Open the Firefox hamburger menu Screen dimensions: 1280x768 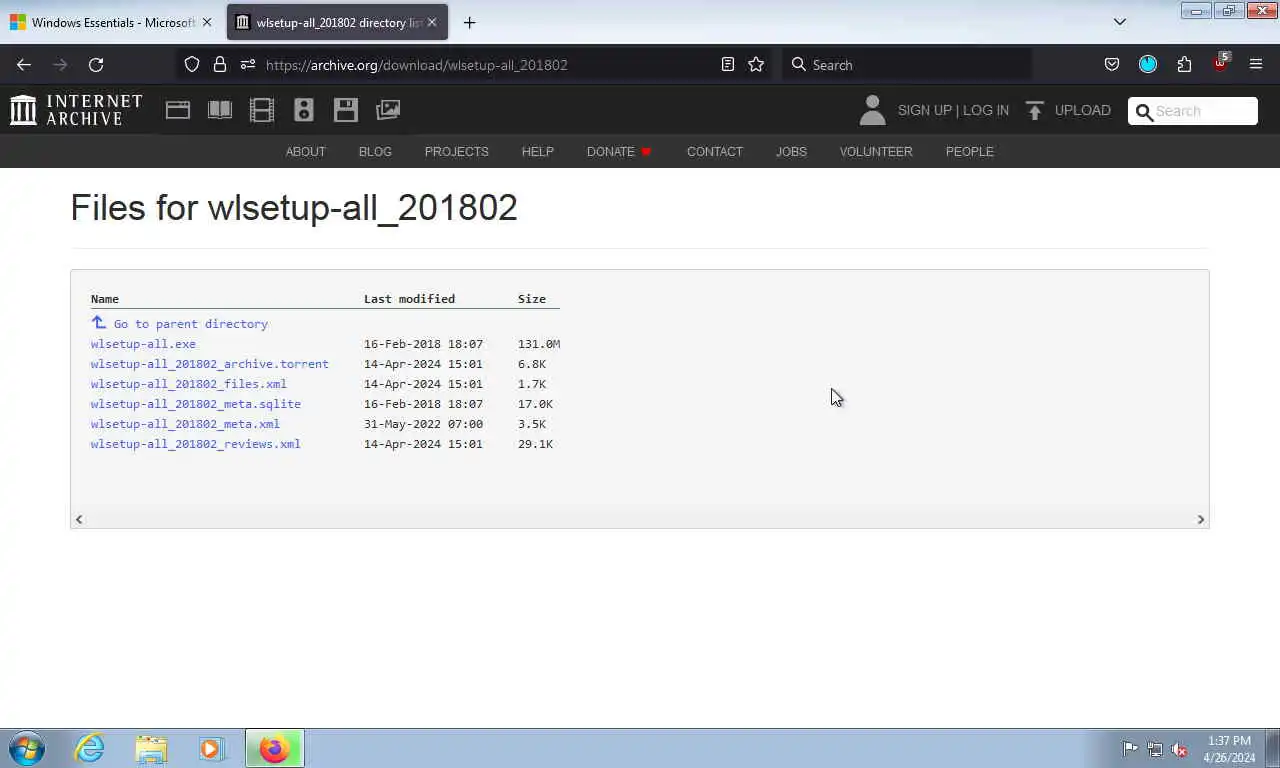[1256, 65]
